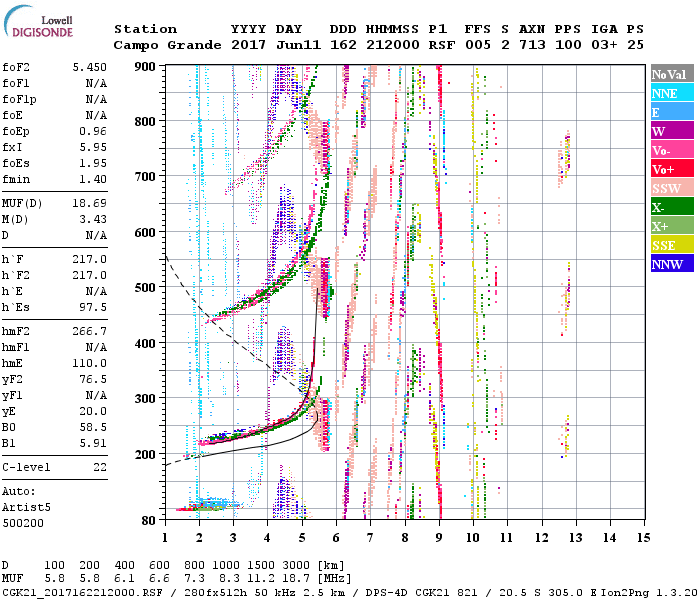
Task: Select the B0 value 58.5
Action: pos(93,428)
